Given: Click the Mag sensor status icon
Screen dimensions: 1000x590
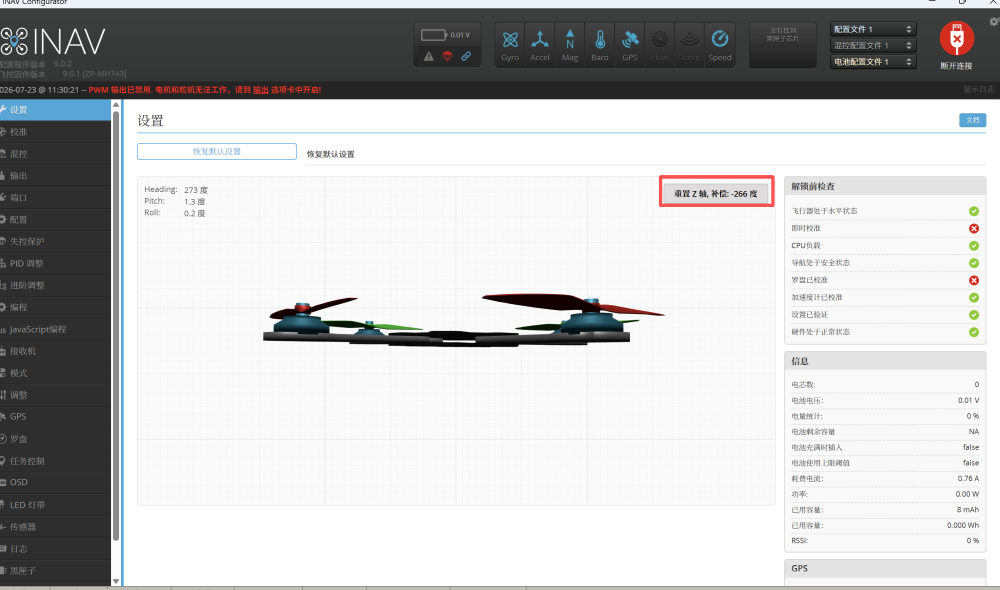Looking at the screenshot, I should (570, 45).
